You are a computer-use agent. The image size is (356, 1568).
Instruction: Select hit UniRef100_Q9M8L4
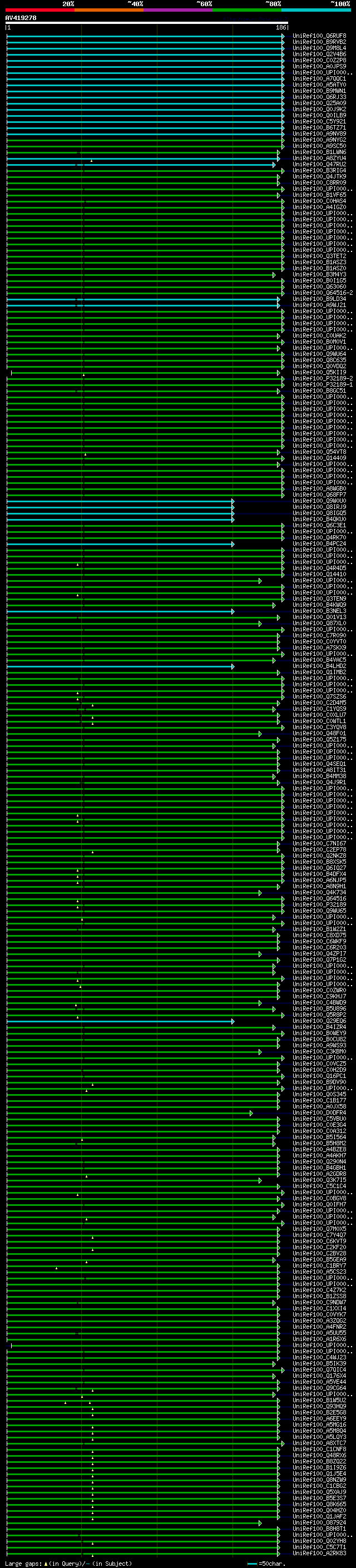(319, 48)
